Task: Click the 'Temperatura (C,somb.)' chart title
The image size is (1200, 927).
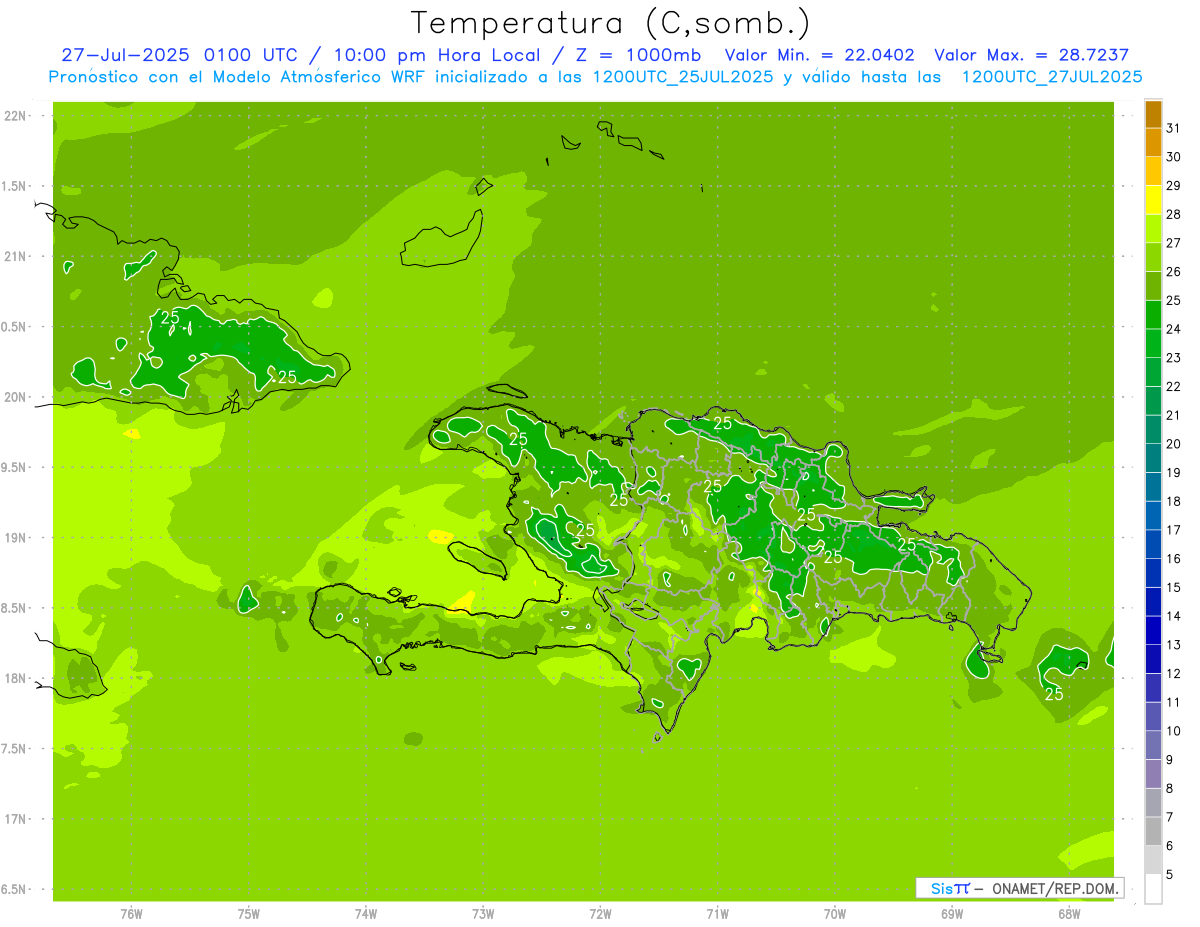Action: (610, 23)
